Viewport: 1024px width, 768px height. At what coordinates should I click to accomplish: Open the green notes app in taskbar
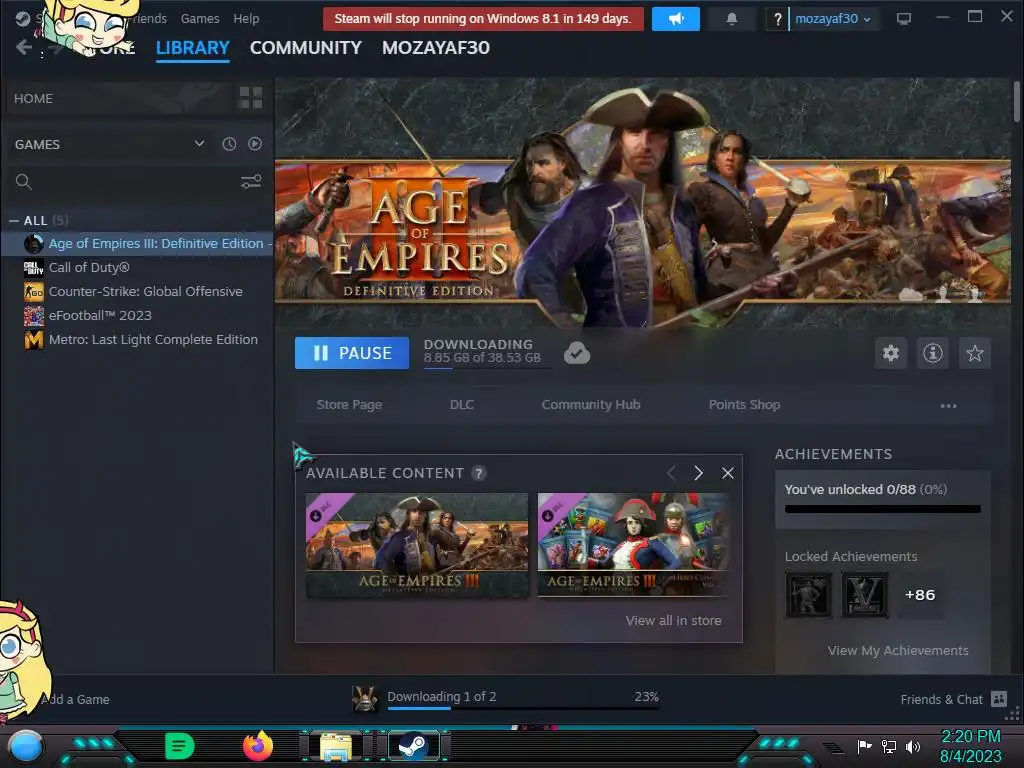(179, 746)
